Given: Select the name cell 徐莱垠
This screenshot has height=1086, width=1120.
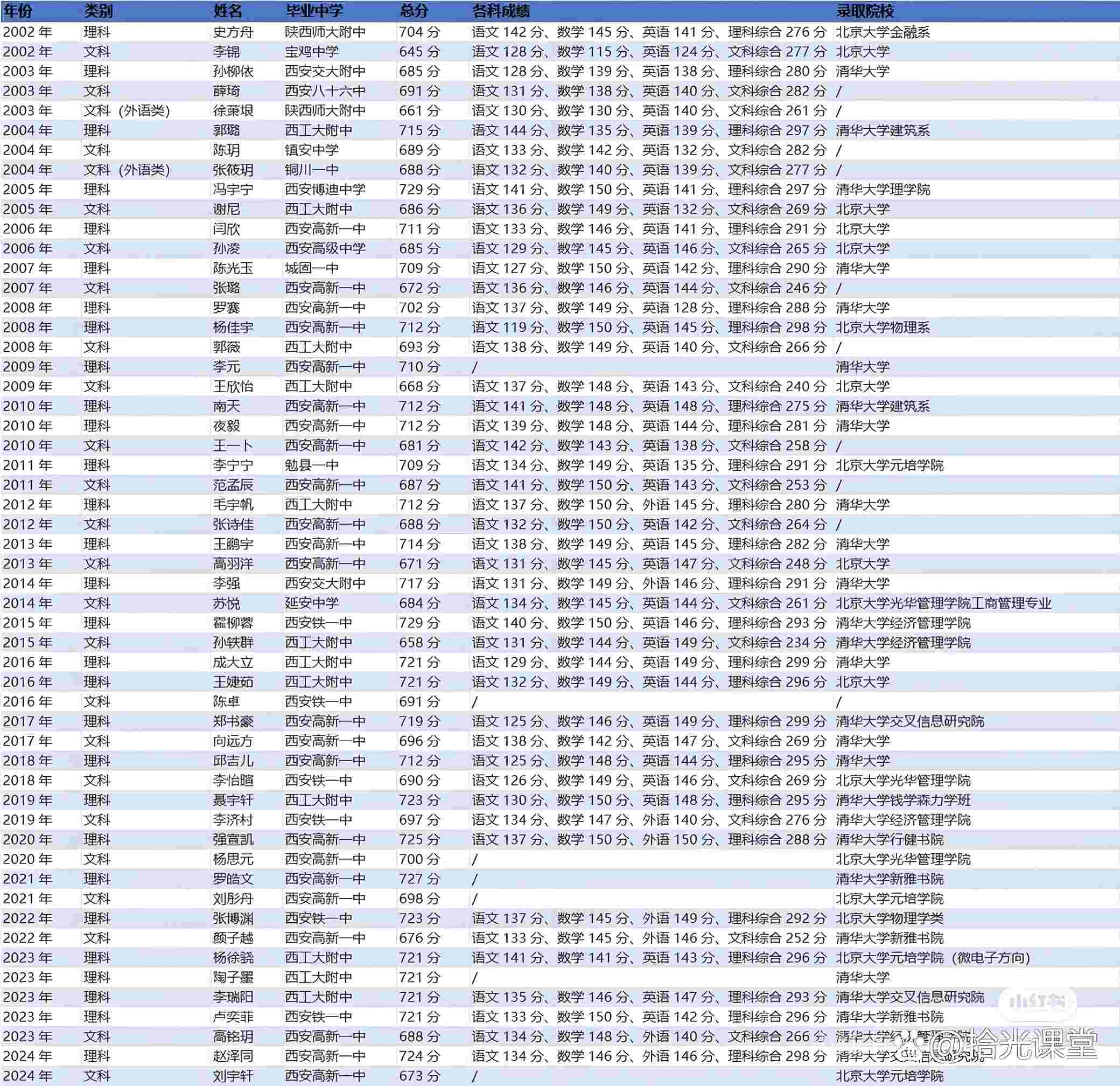Looking at the screenshot, I should (233, 111).
